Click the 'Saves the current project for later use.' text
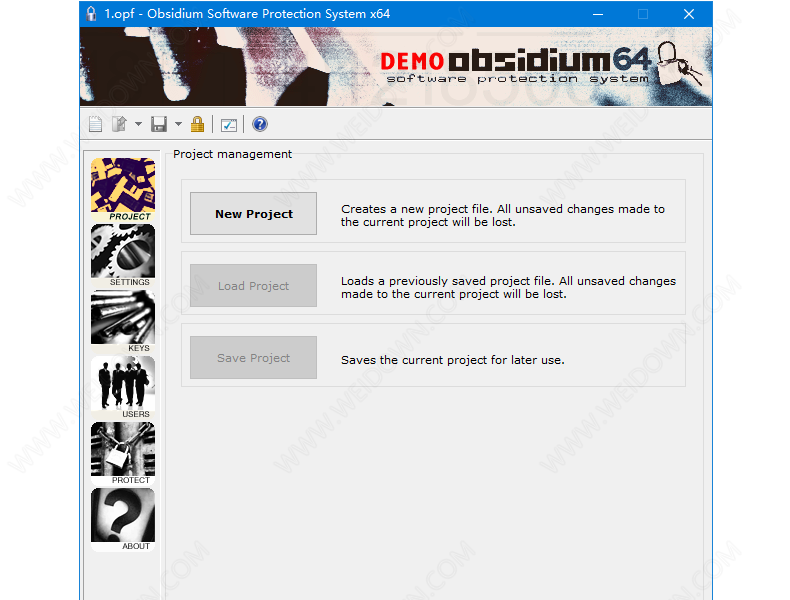Image resolution: width=790 pixels, height=600 pixels. (x=452, y=360)
